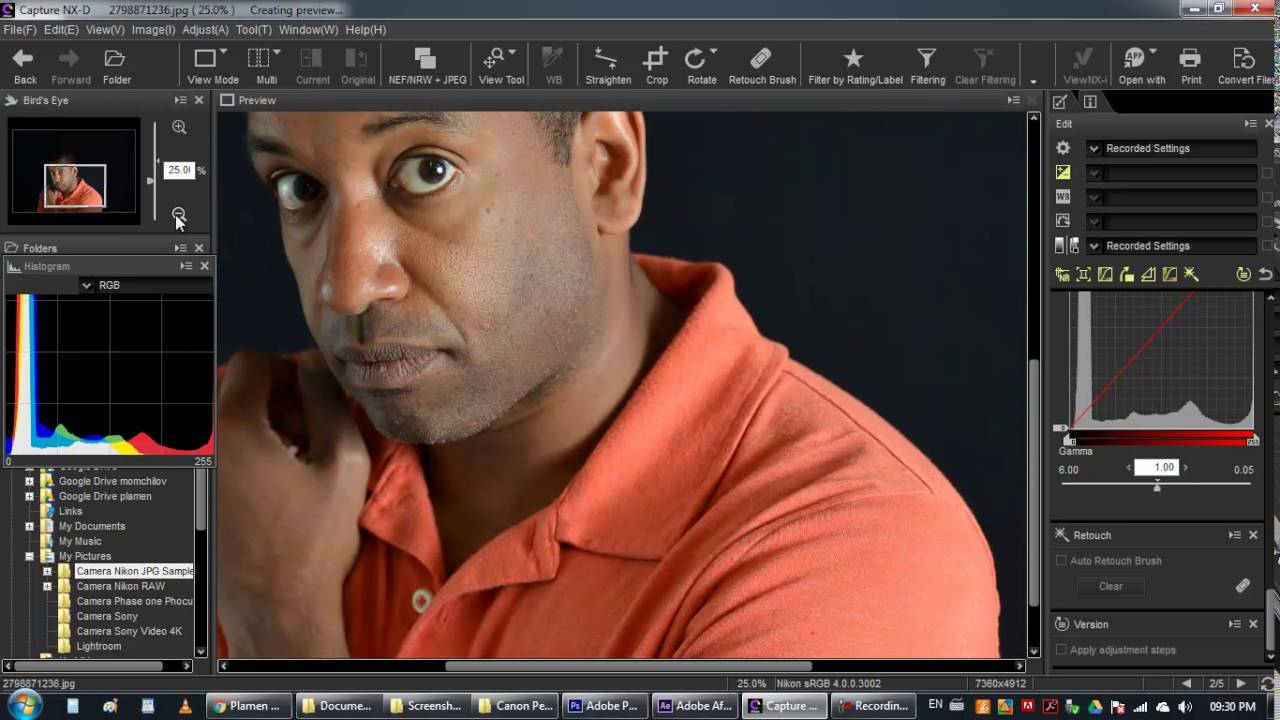Click the Back navigation button
The width and height of the screenshot is (1280, 720).
click(x=25, y=65)
